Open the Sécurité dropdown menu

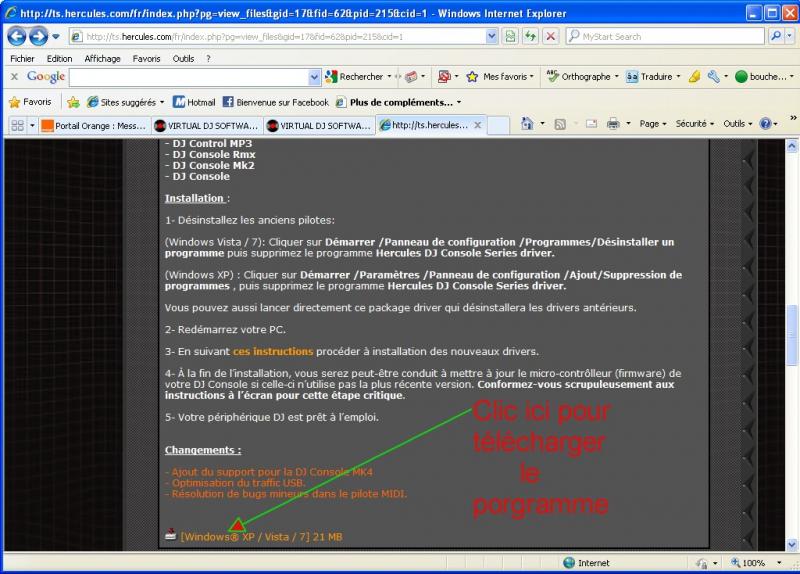[694, 124]
